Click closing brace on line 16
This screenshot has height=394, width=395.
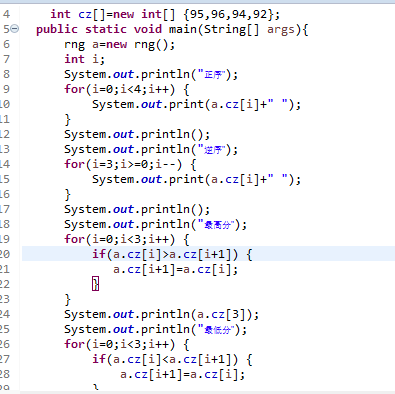tap(68, 194)
